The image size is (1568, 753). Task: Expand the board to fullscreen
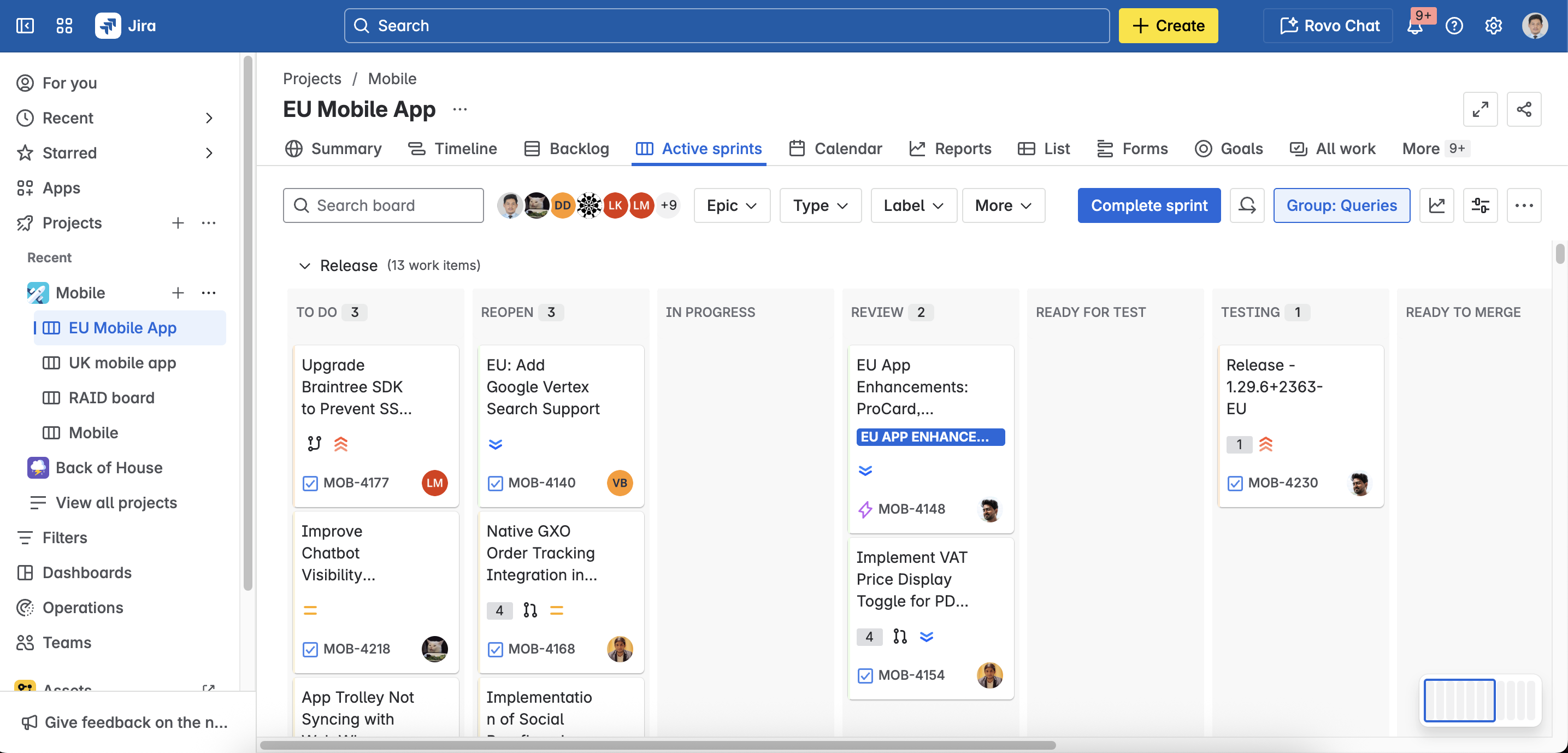tap(1481, 109)
